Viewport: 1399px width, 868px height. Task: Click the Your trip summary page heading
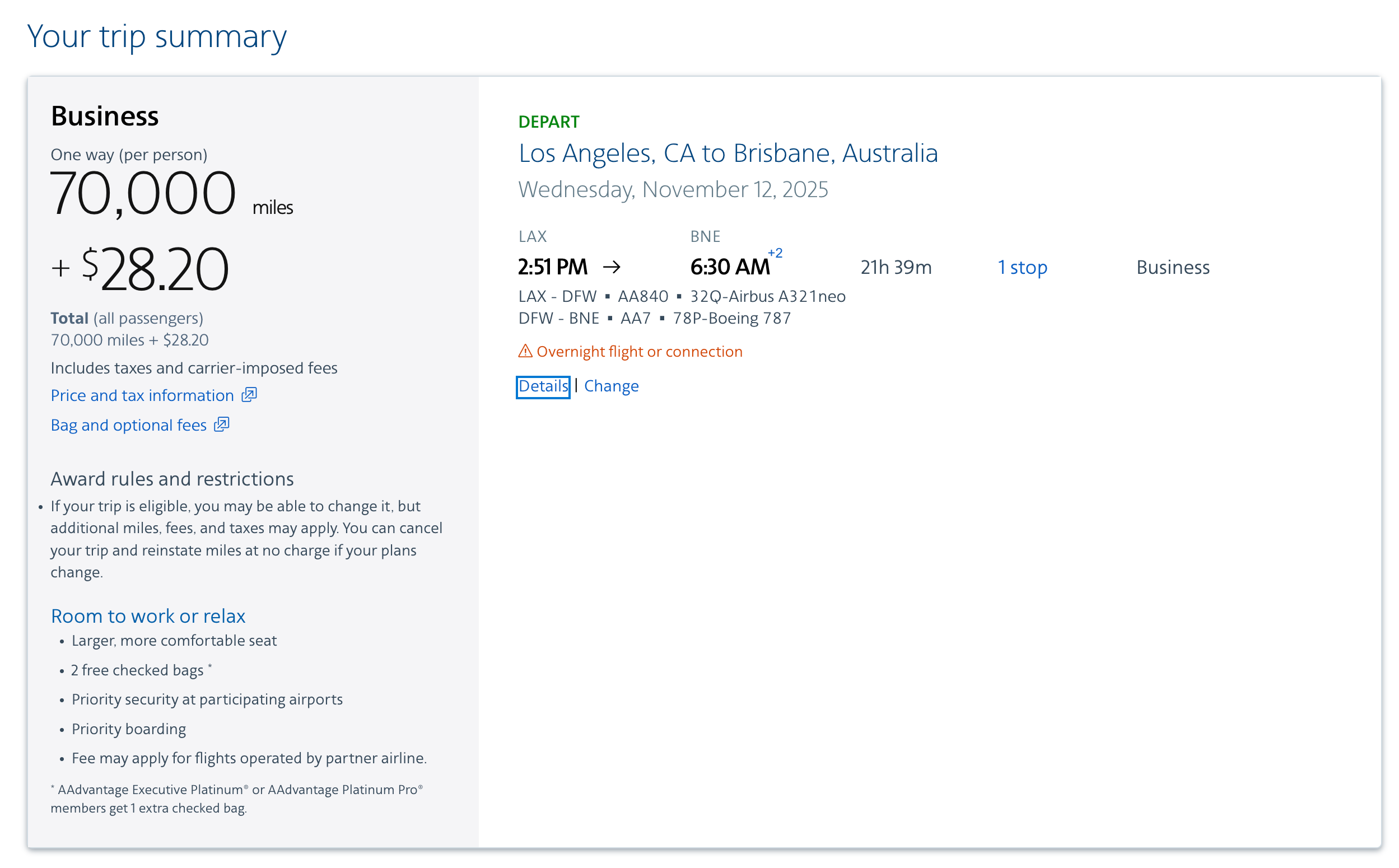157,36
